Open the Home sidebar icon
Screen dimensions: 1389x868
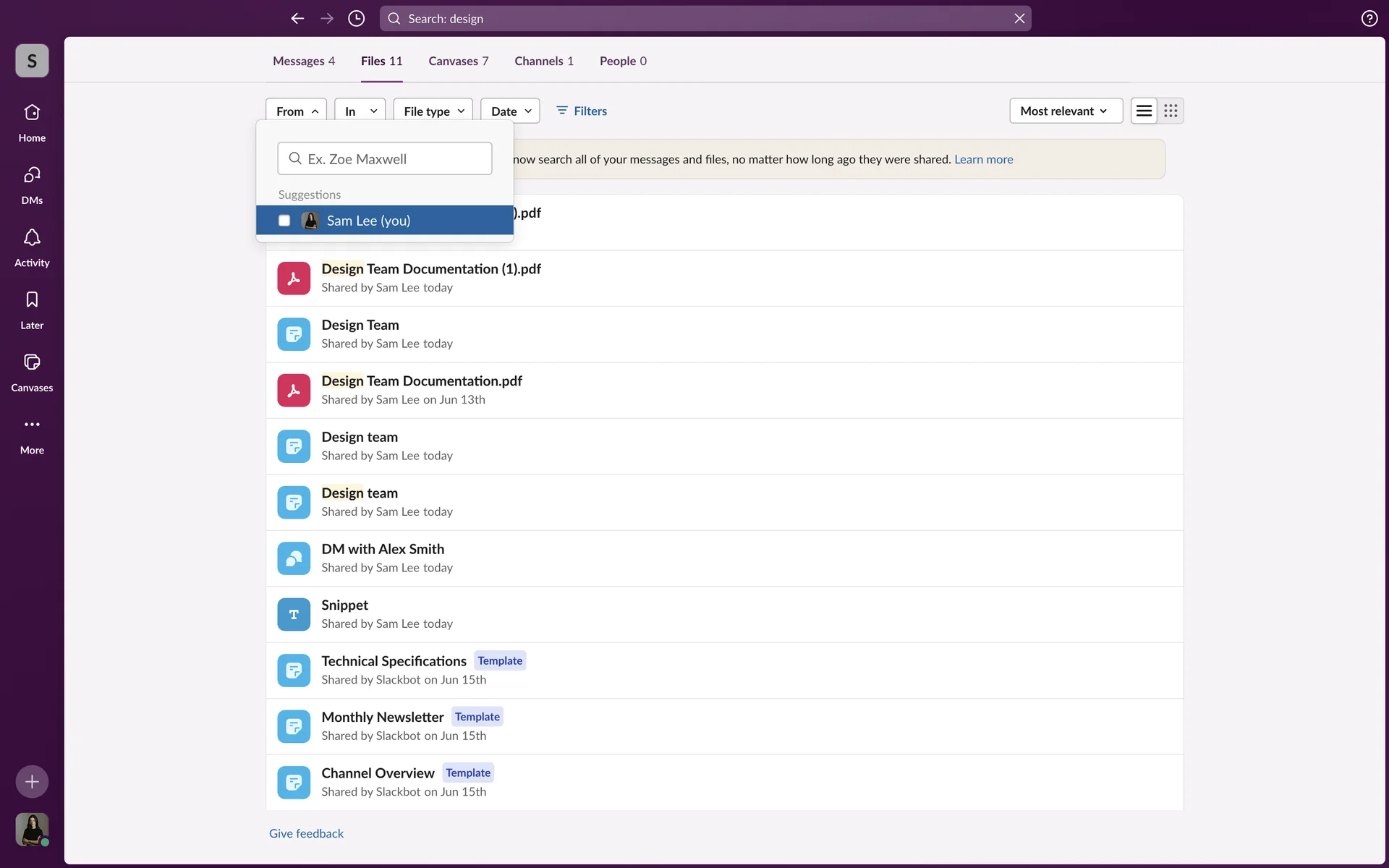[32, 113]
